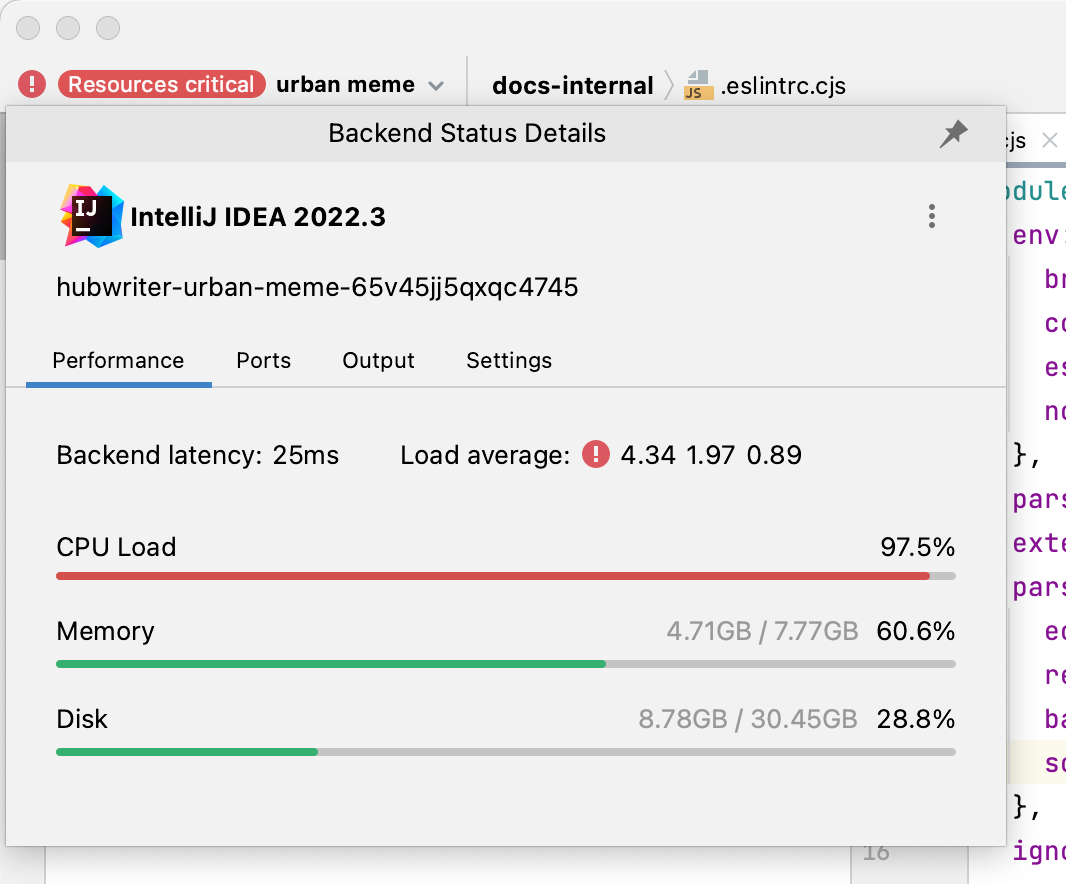This screenshot has height=884, width=1066.
Task: Click the Backend latency 25ms label
Action: 197,456
